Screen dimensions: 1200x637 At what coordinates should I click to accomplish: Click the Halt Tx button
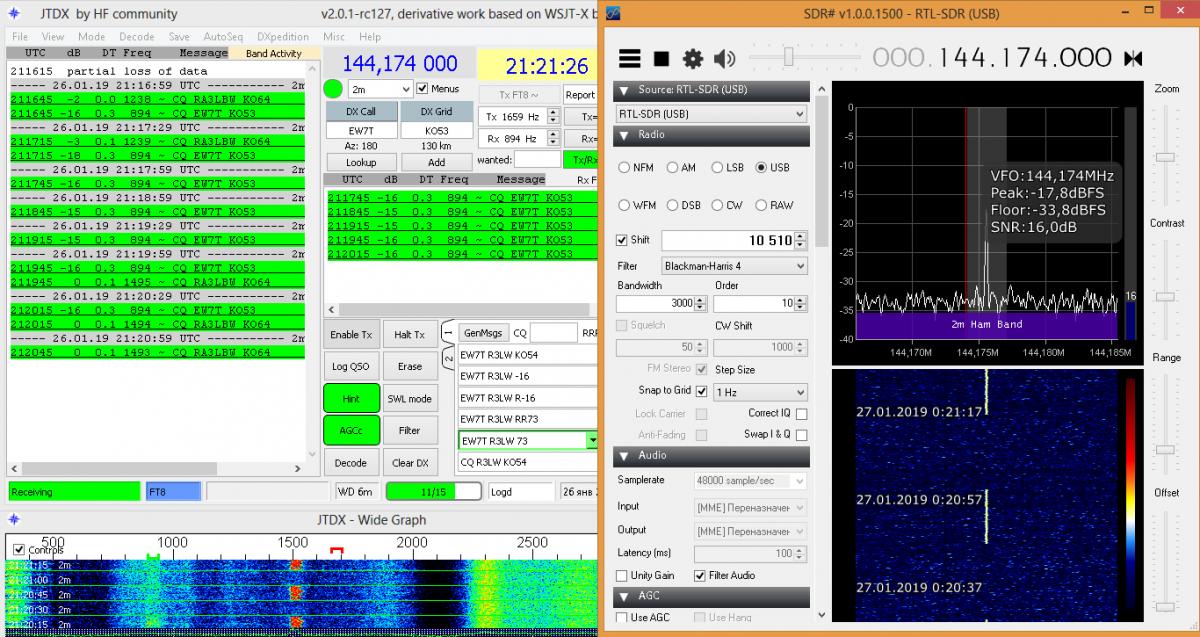click(x=410, y=335)
